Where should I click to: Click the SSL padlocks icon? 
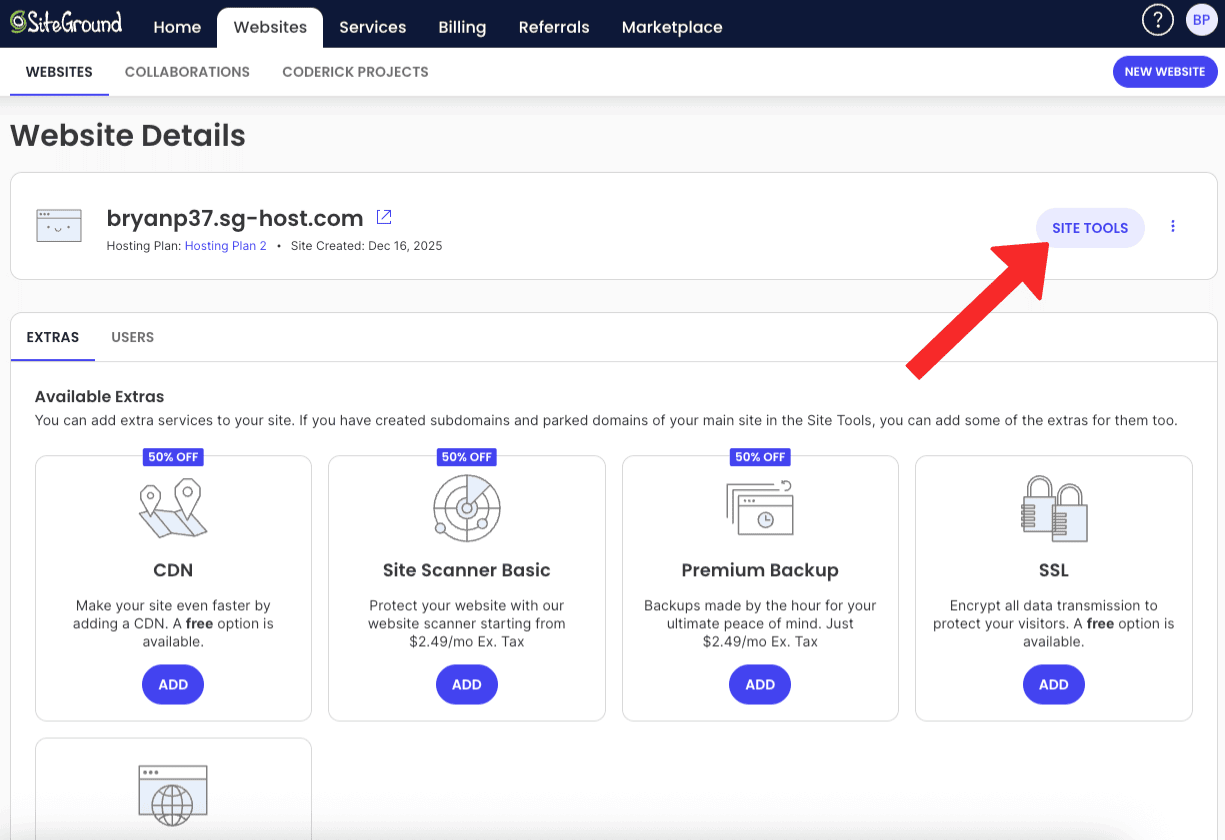click(x=1054, y=508)
